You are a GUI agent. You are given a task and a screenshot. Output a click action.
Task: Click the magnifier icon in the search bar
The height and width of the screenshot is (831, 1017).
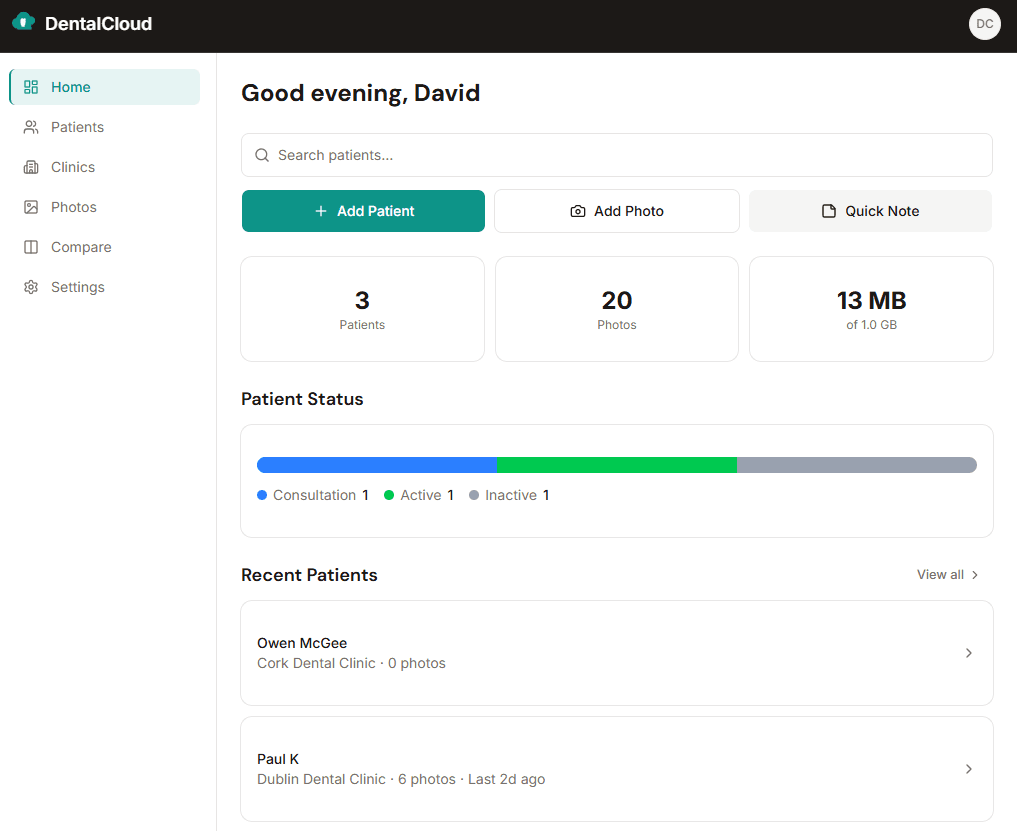click(262, 155)
